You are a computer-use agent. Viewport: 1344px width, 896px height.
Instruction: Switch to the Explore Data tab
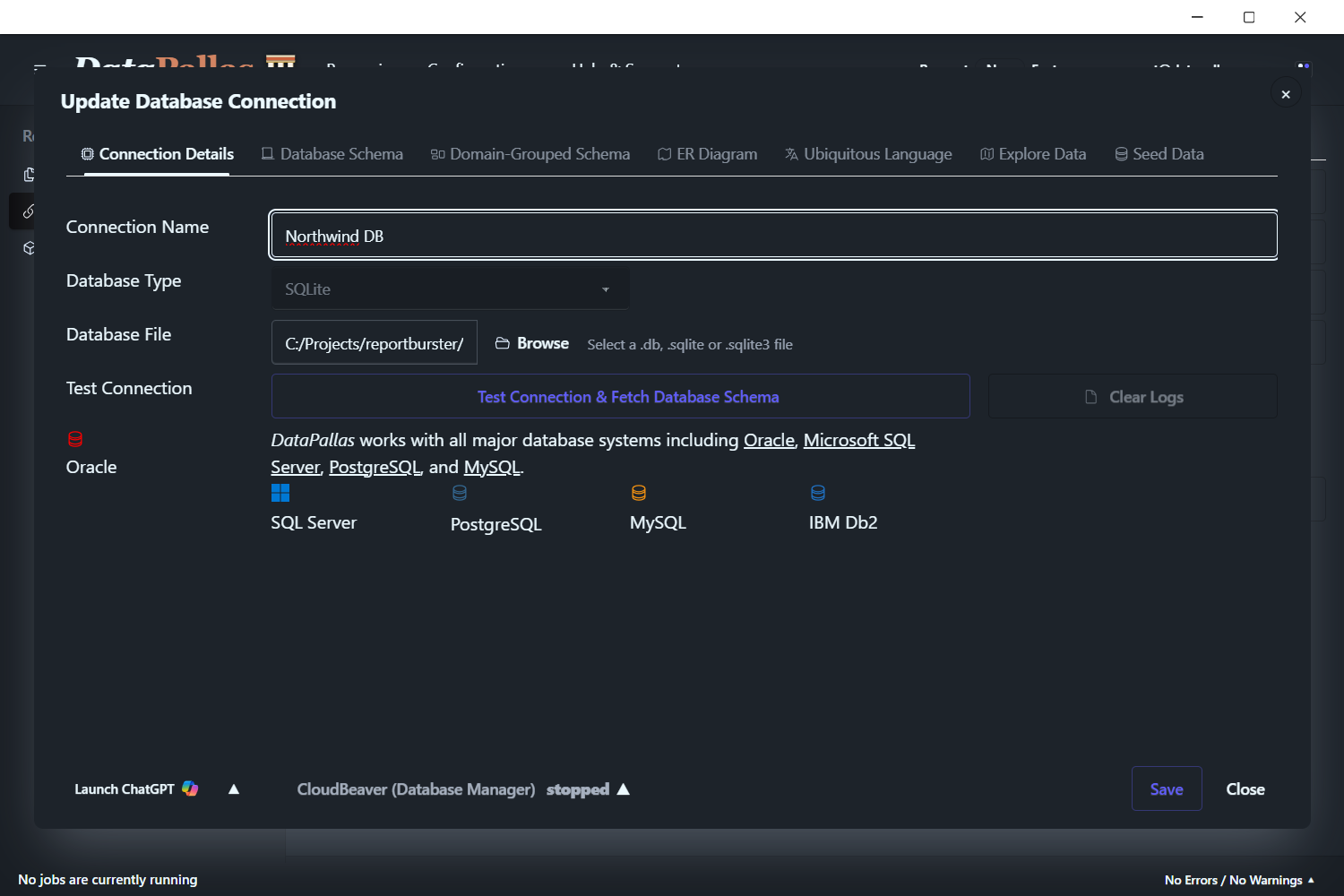1033,154
